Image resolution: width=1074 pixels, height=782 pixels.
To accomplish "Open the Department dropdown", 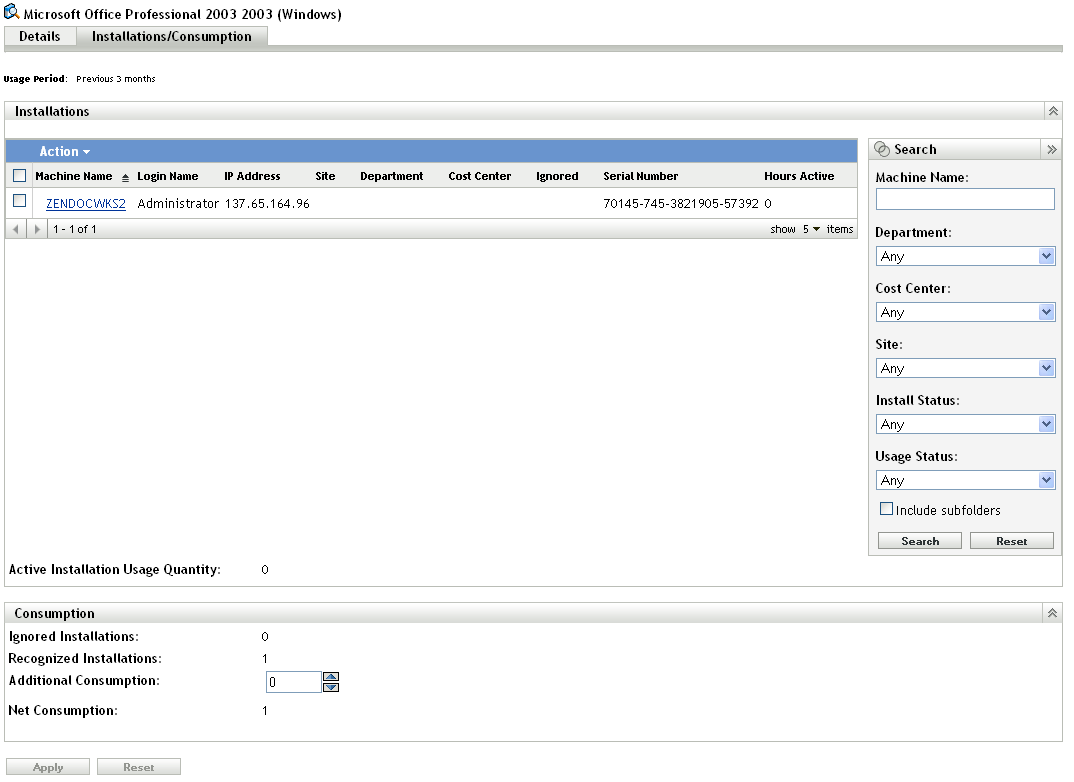I will 965,256.
